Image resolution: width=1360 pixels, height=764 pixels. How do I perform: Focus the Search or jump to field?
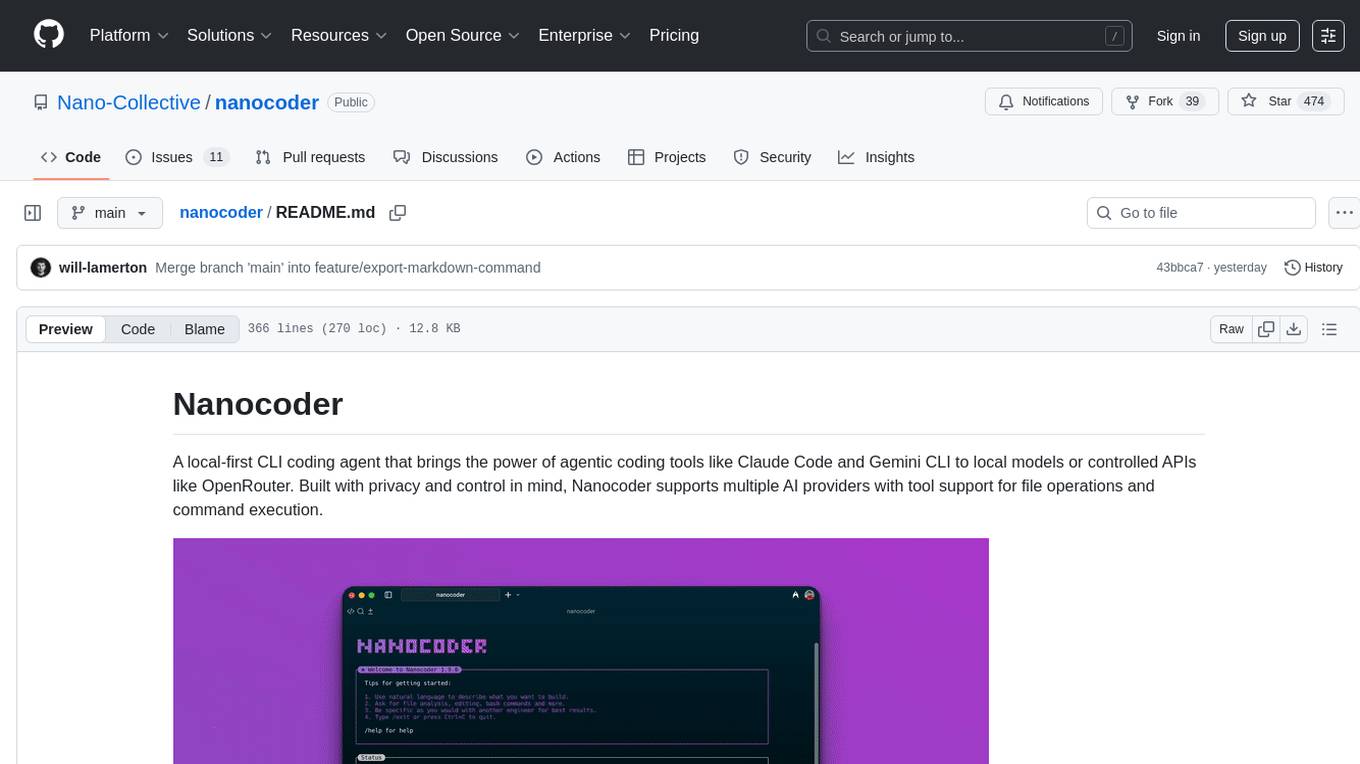[x=969, y=36]
